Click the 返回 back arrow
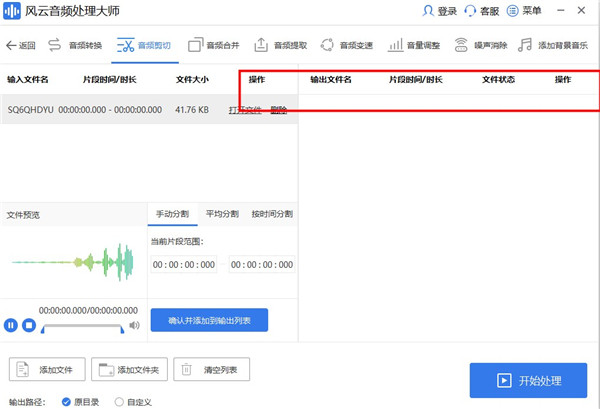This screenshot has height=409, width=600. [21, 45]
